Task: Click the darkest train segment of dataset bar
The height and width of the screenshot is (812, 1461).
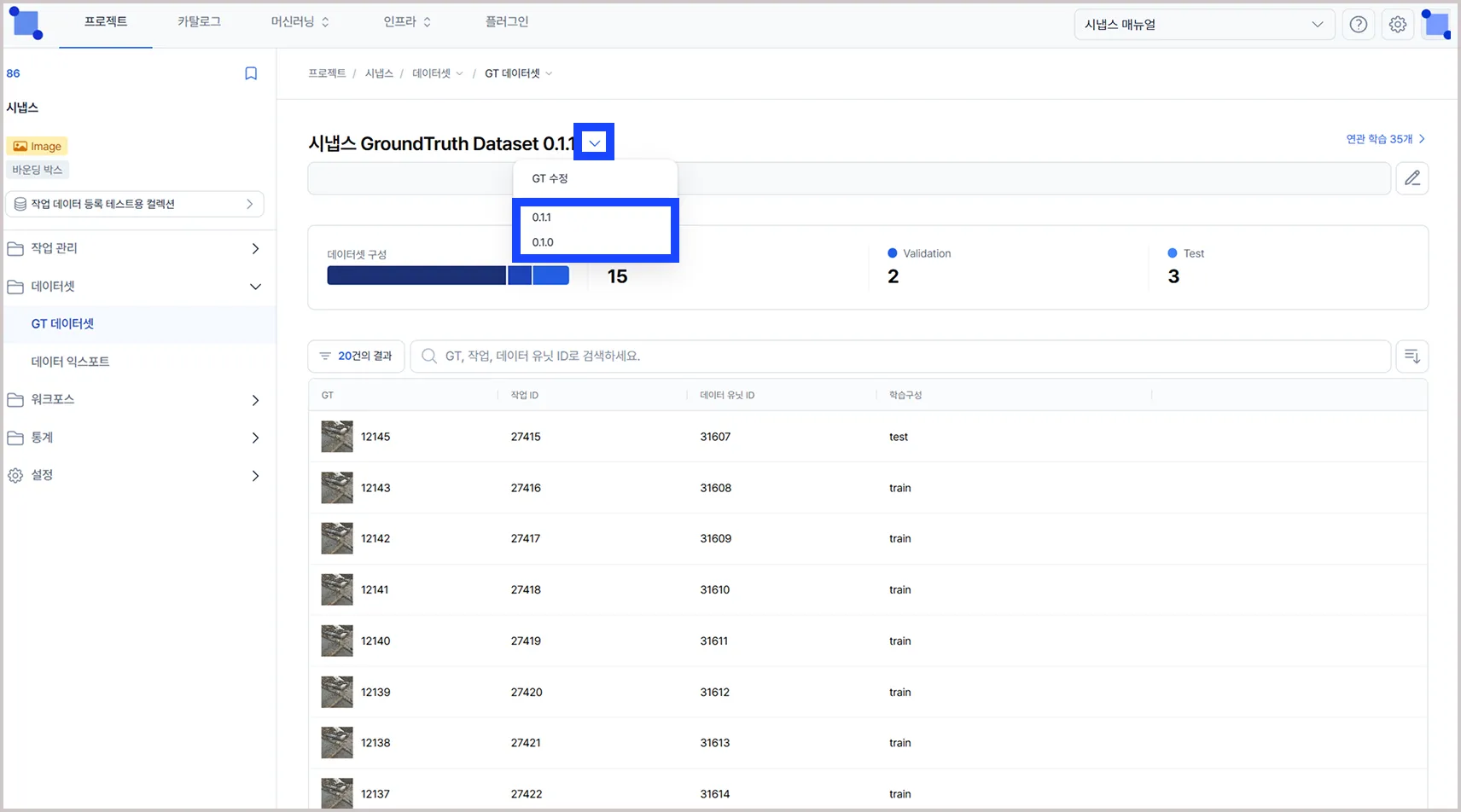Action: click(x=416, y=275)
